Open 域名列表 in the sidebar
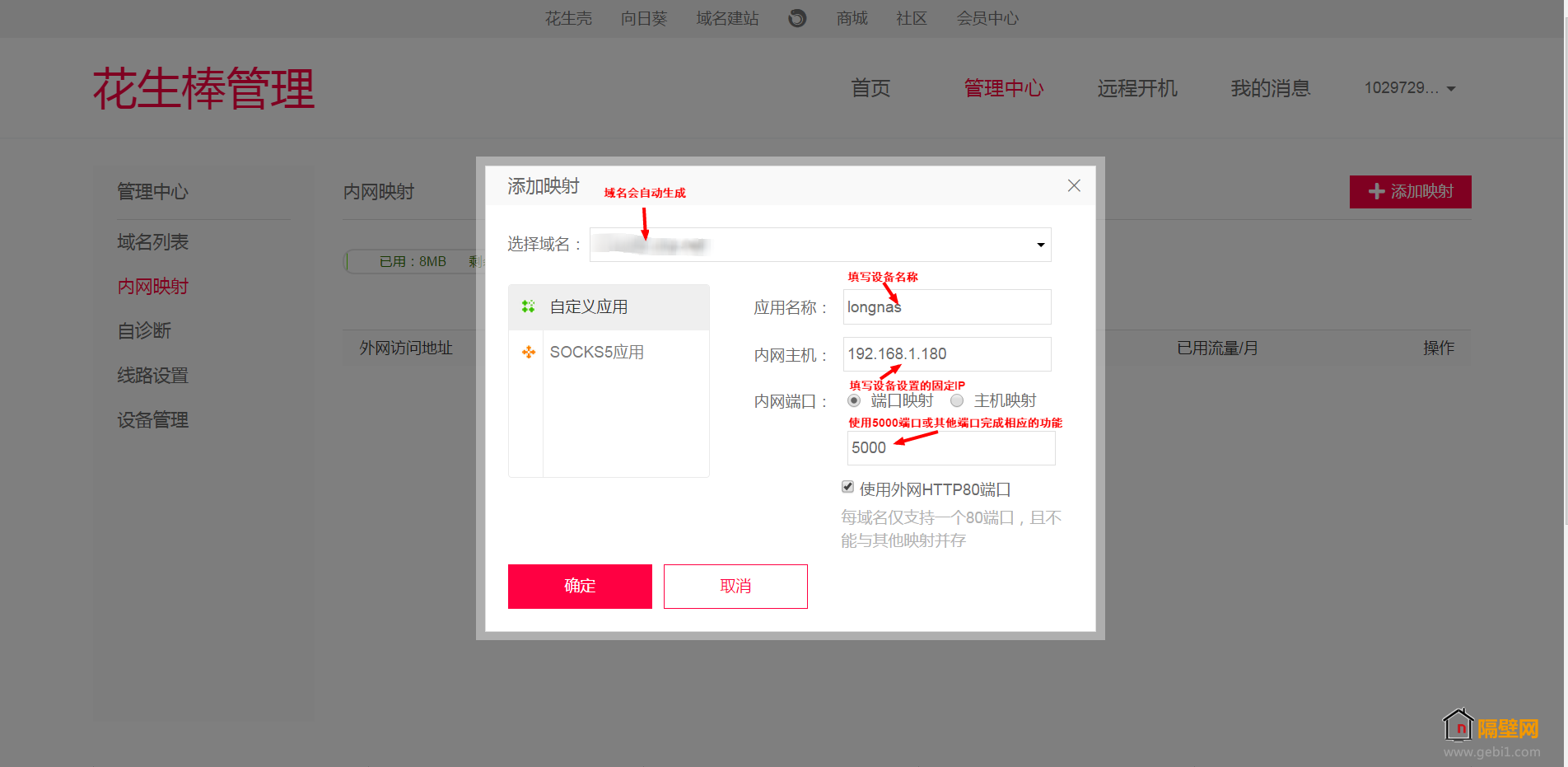Image resolution: width=1568 pixels, height=767 pixels. click(x=152, y=242)
